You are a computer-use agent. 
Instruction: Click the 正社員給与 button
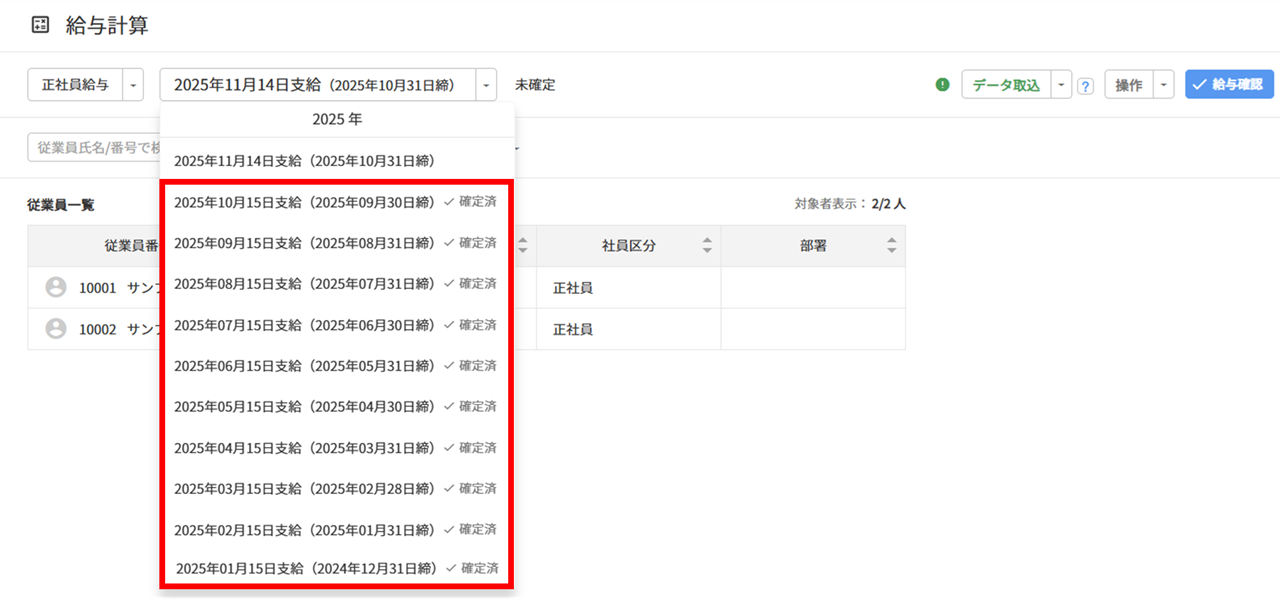tap(75, 85)
